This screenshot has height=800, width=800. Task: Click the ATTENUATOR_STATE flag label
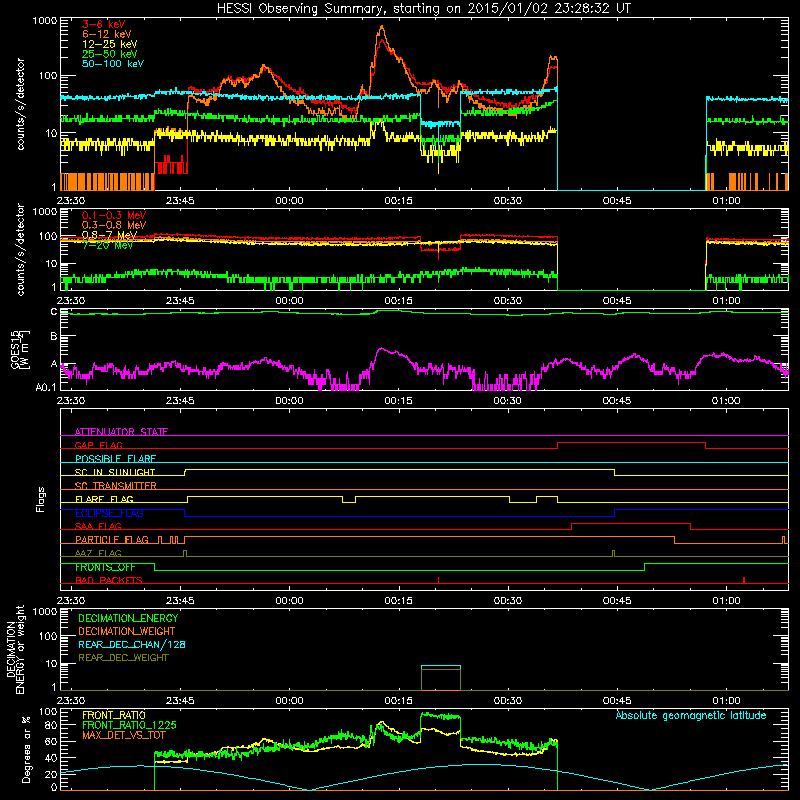tap(121, 432)
